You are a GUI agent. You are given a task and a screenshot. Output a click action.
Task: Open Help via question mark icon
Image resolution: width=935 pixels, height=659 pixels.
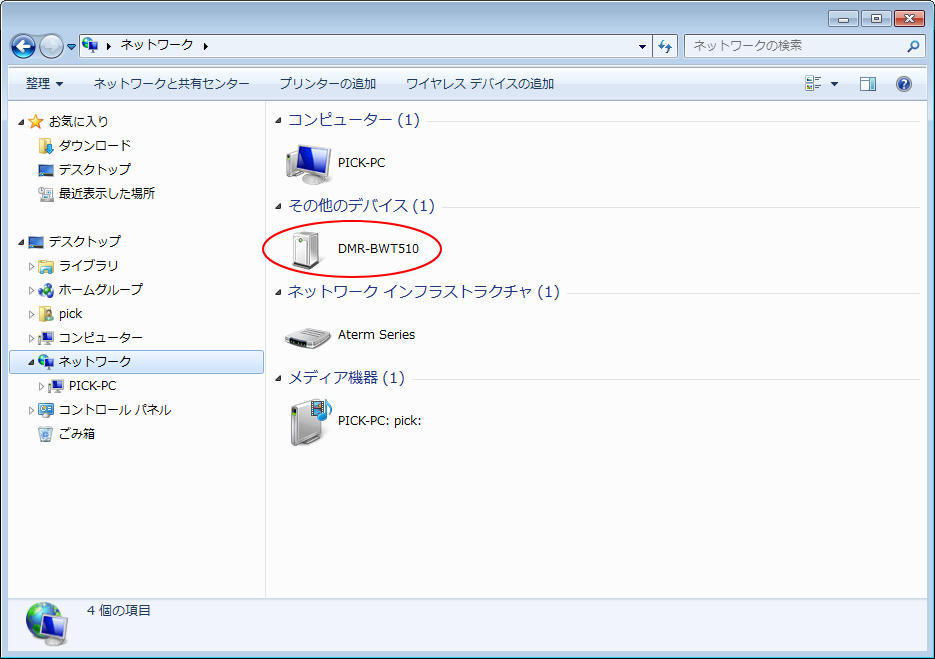(x=903, y=84)
